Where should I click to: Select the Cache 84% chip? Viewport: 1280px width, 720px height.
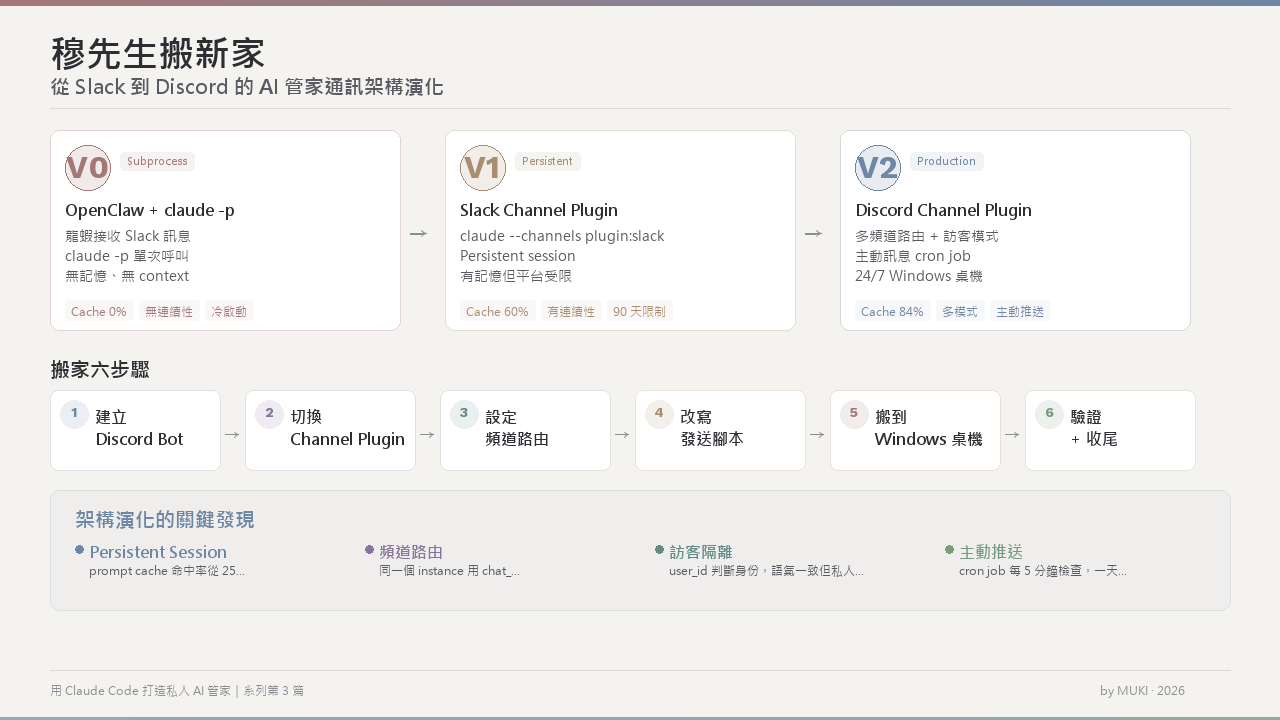click(892, 311)
